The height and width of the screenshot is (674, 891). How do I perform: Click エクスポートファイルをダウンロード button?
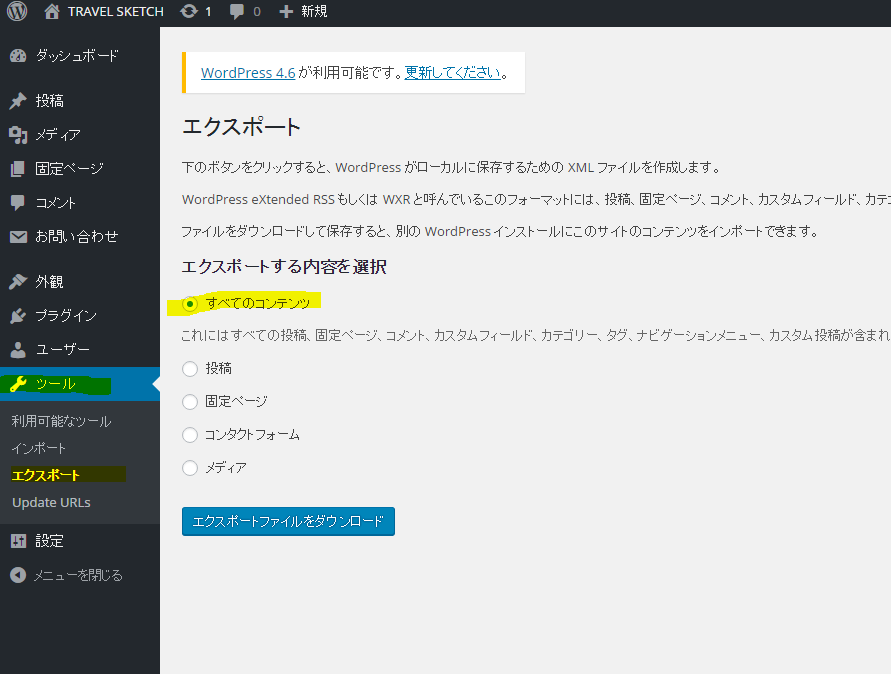click(x=288, y=521)
